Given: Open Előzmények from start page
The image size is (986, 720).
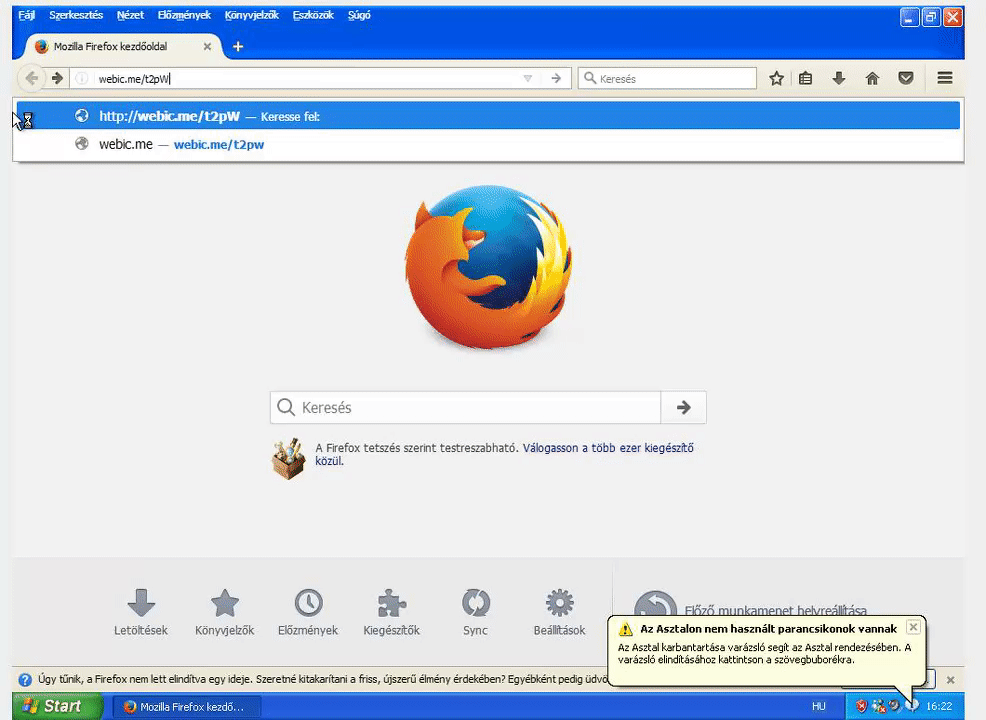Looking at the screenshot, I should click(x=308, y=612).
